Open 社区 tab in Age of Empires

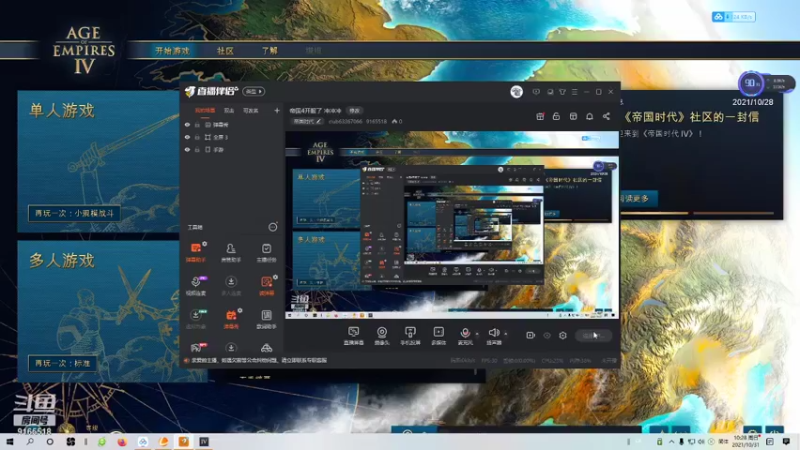click(225, 51)
